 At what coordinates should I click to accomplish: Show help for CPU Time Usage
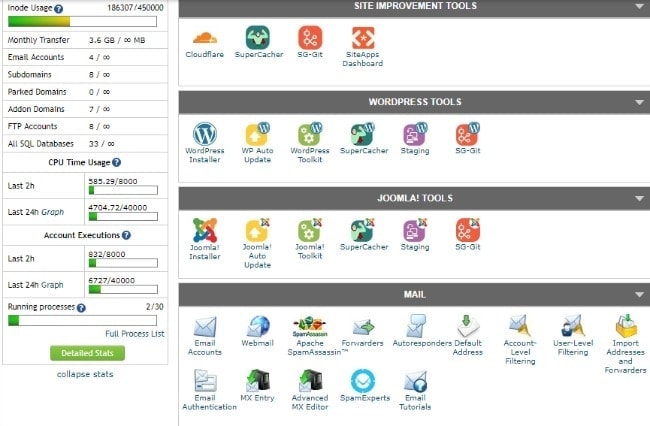[x=116, y=162]
